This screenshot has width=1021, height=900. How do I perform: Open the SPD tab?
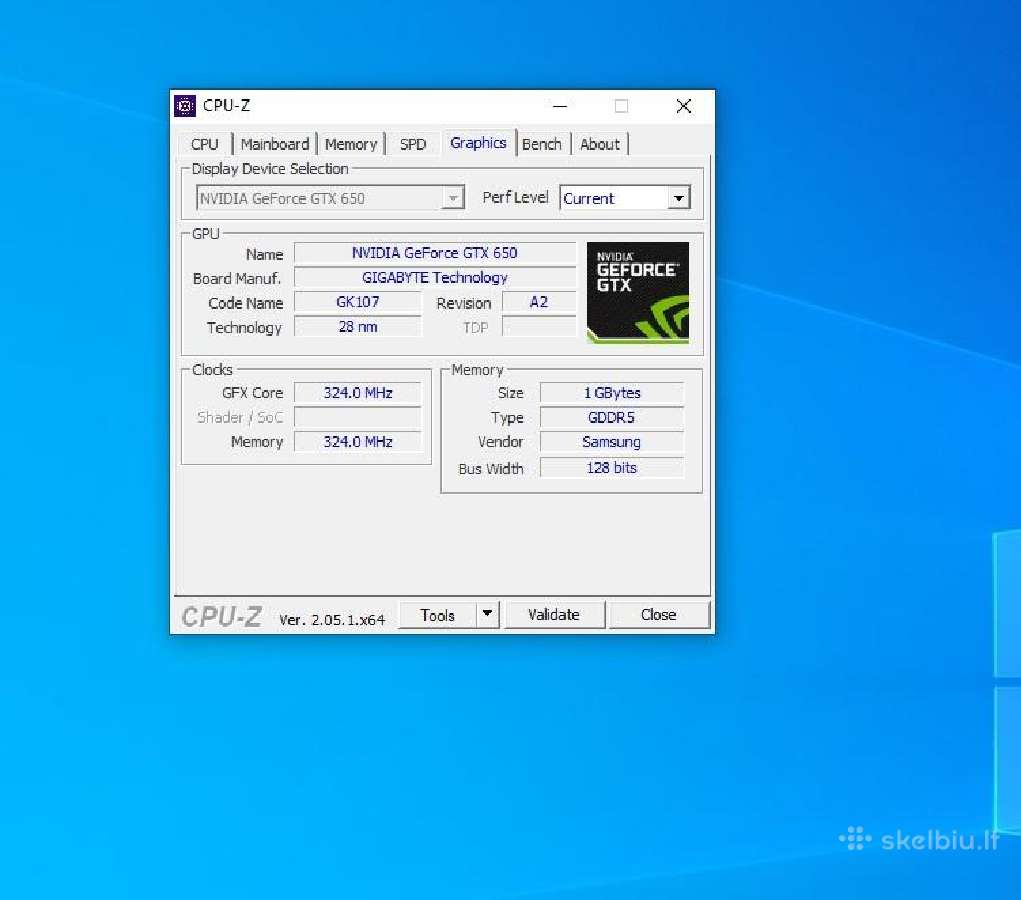(413, 144)
